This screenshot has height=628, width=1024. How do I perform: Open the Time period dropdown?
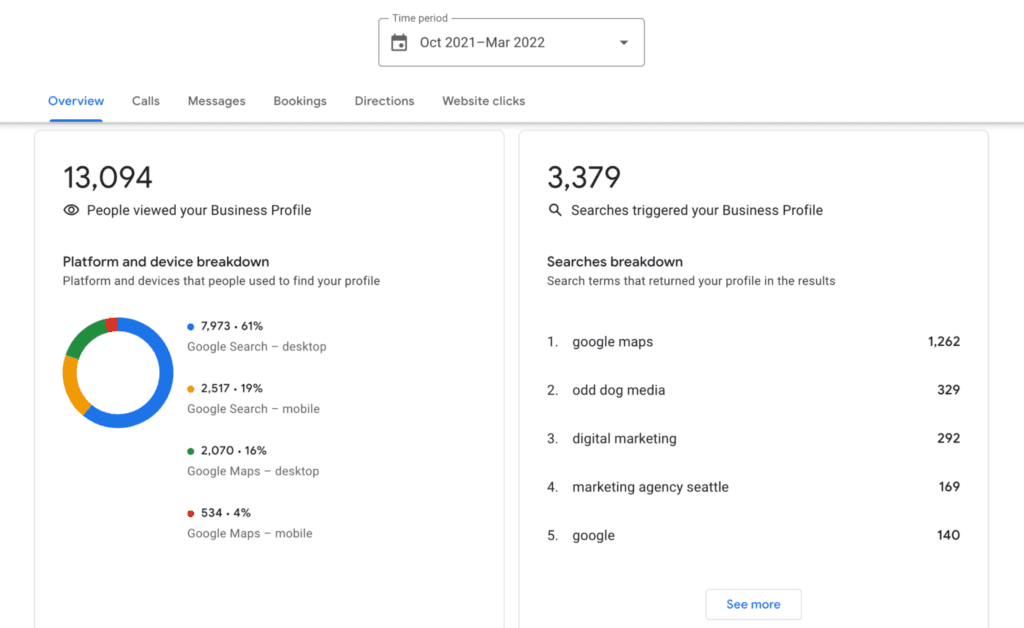[x=623, y=42]
